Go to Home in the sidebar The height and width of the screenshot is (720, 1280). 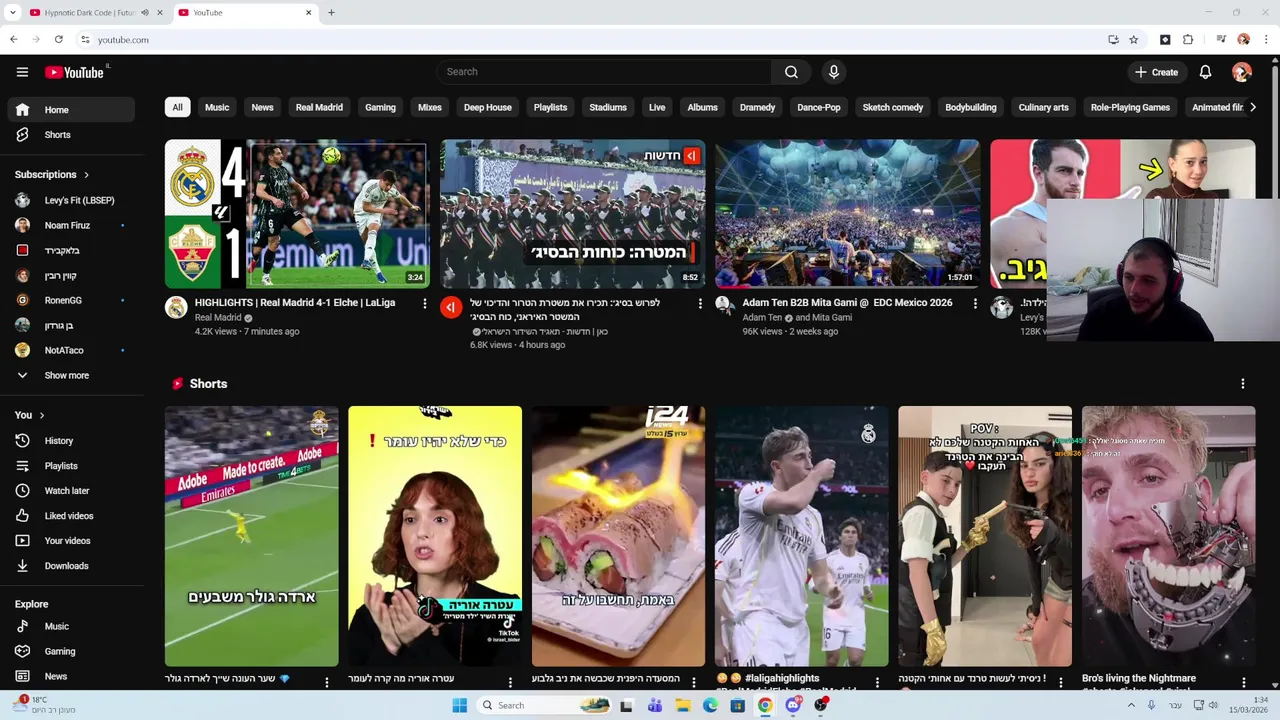coord(70,110)
